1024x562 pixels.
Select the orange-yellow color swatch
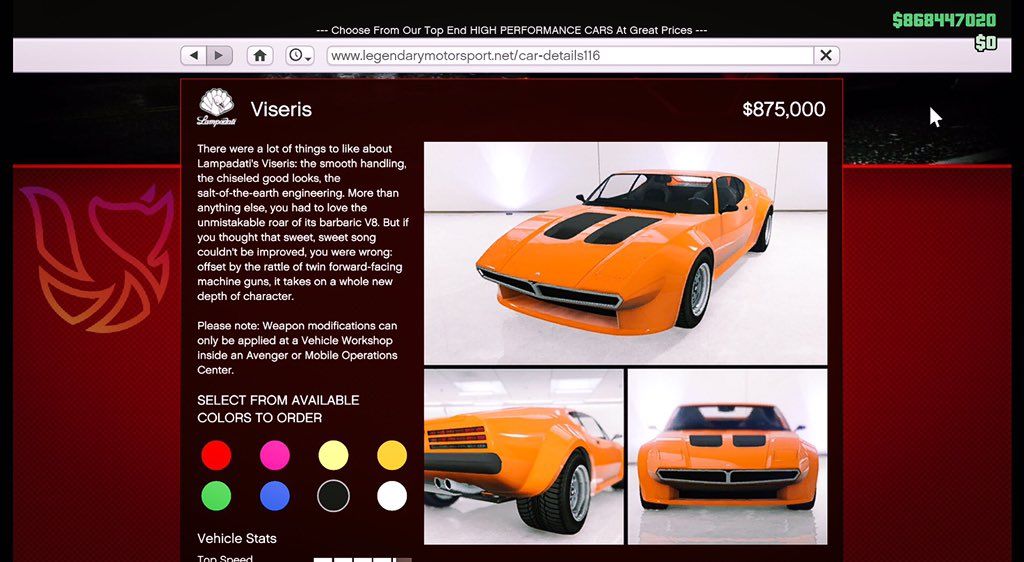[392, 456]
